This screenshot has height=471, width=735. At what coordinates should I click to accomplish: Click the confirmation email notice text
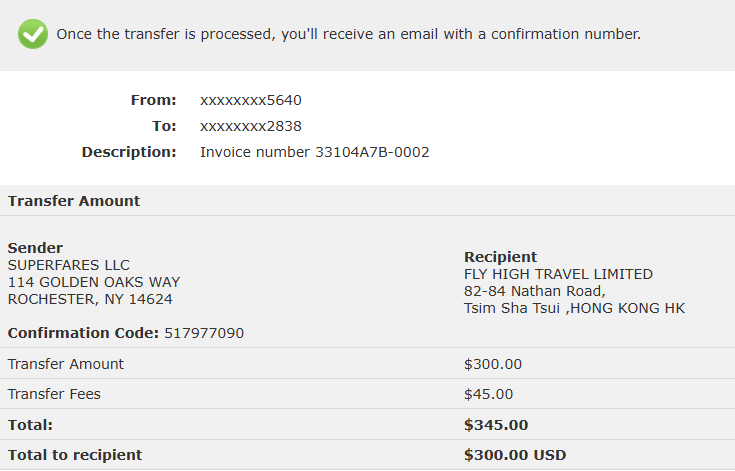coord(348,34)
